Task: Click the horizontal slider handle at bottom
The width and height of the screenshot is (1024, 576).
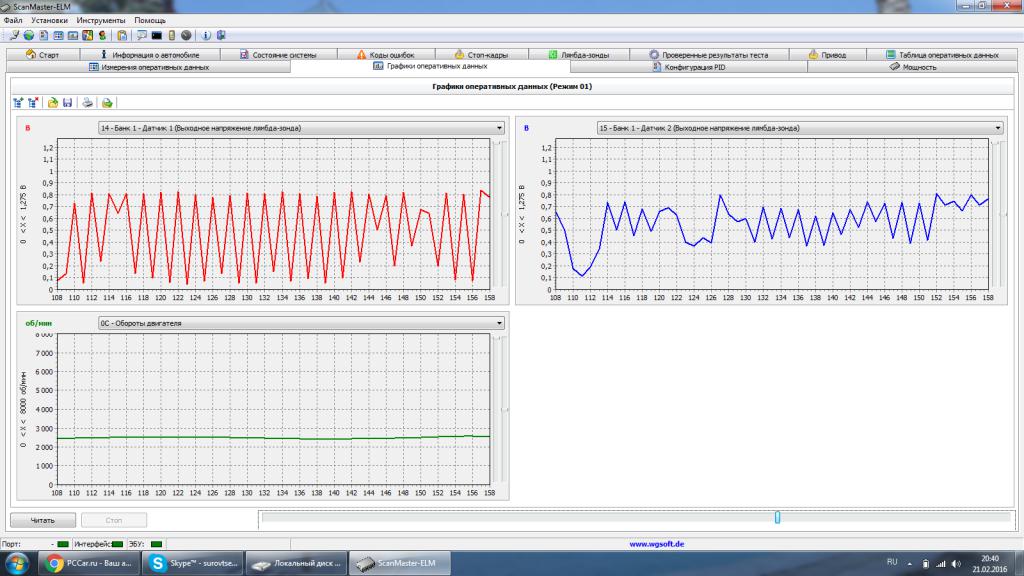Action: pos(777,517)
